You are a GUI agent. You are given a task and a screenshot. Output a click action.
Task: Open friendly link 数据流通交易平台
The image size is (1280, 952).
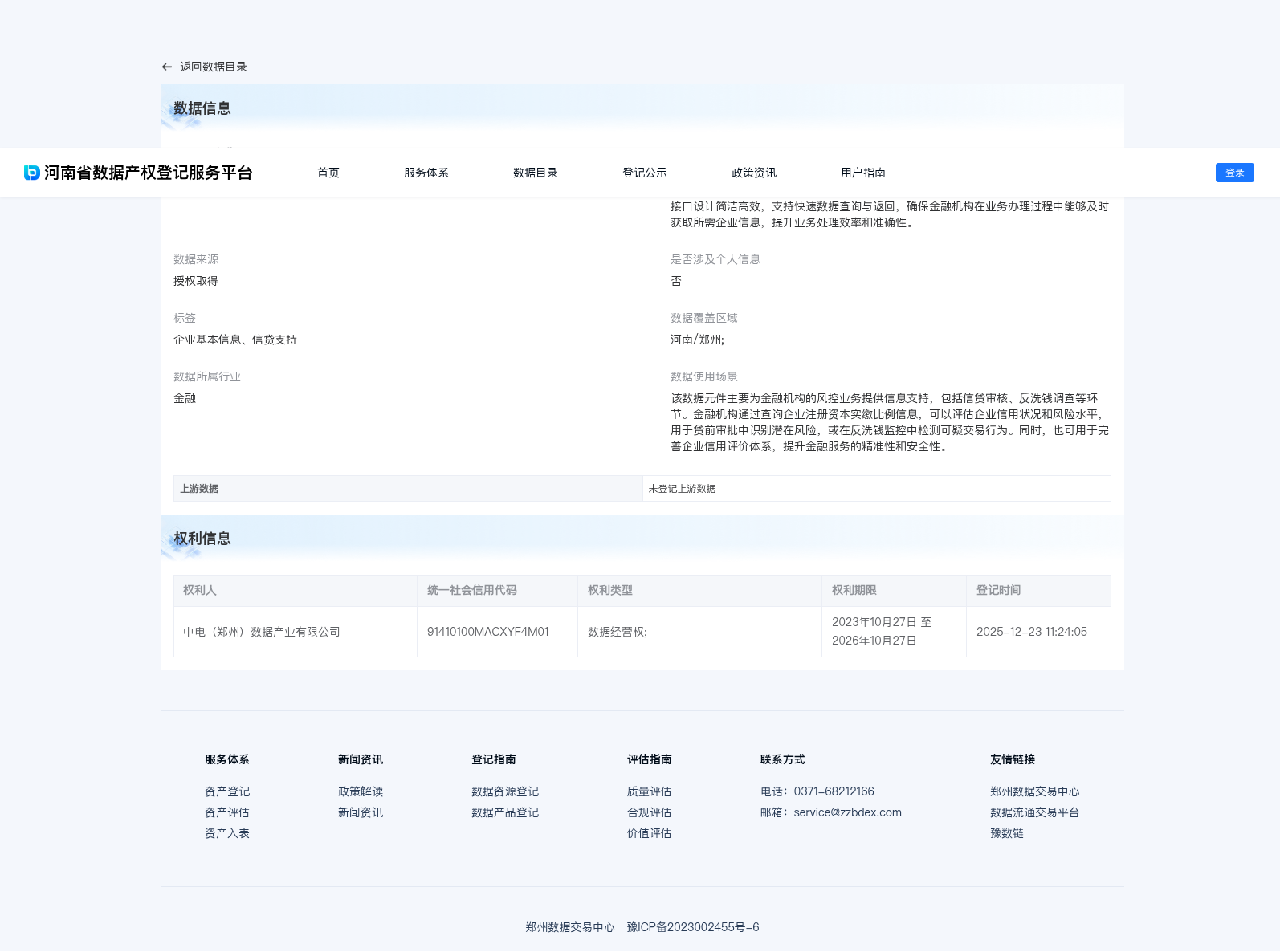click(x=1035, y=812)
